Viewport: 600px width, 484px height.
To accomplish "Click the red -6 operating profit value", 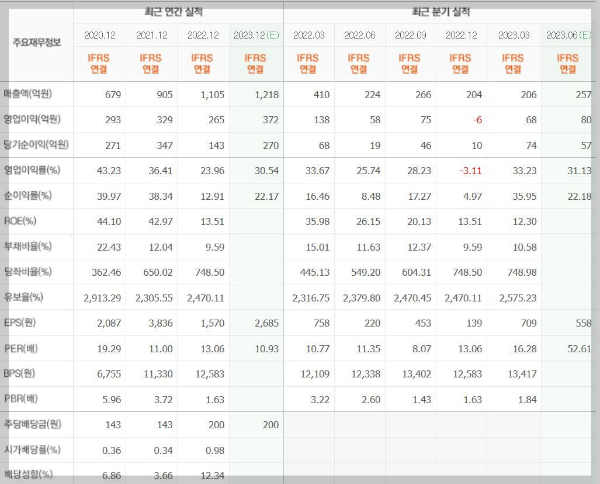I will pyautogui.click(x=477, y=120).
